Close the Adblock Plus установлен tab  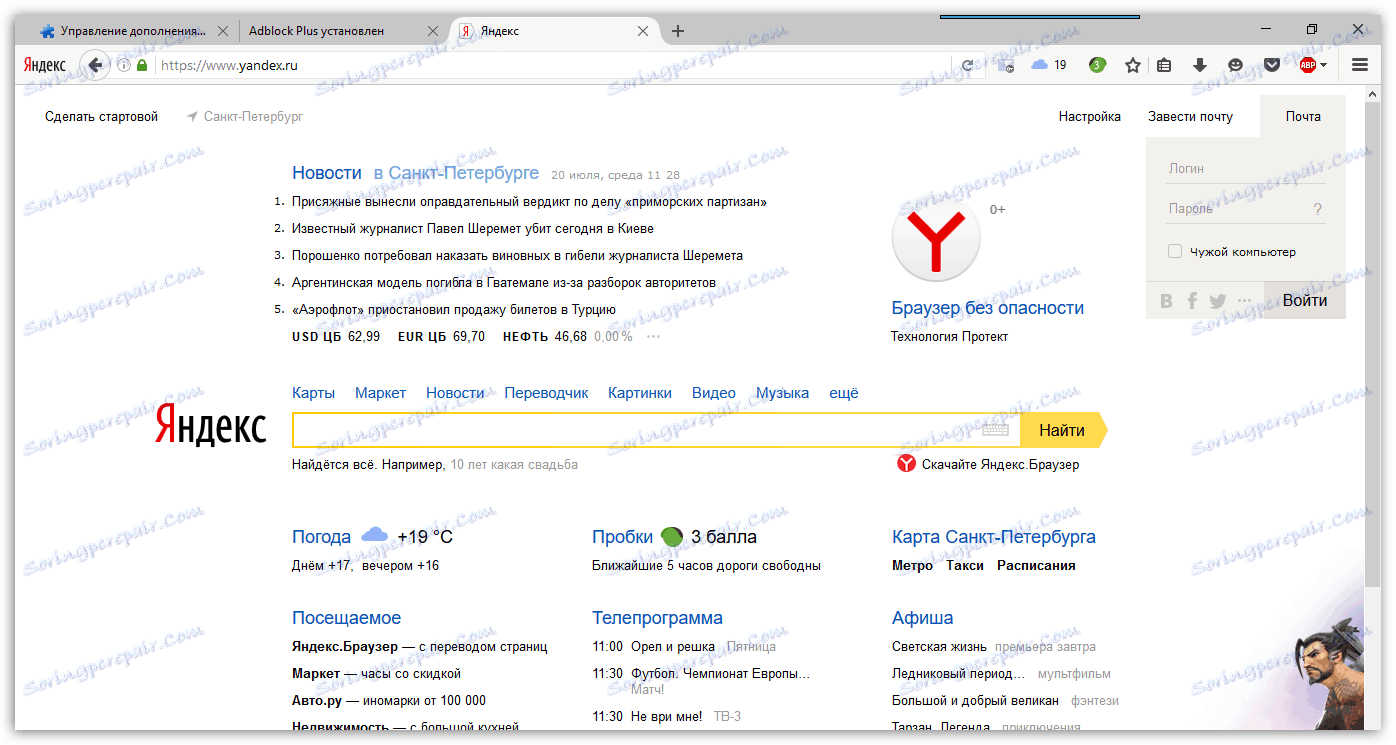coord(433,31)
